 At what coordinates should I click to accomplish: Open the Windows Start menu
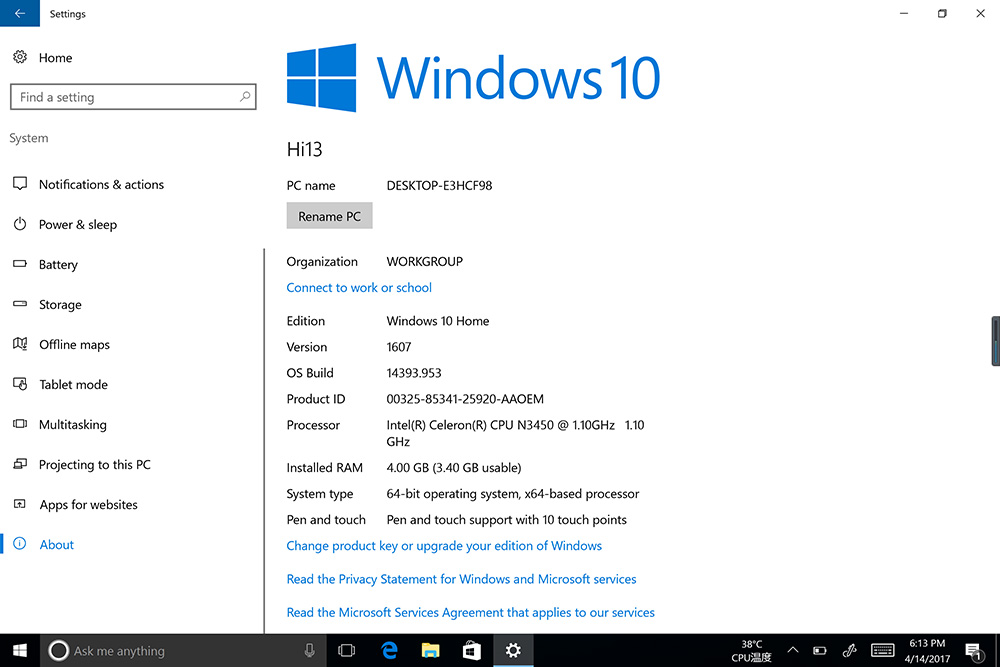pos(20,650)
